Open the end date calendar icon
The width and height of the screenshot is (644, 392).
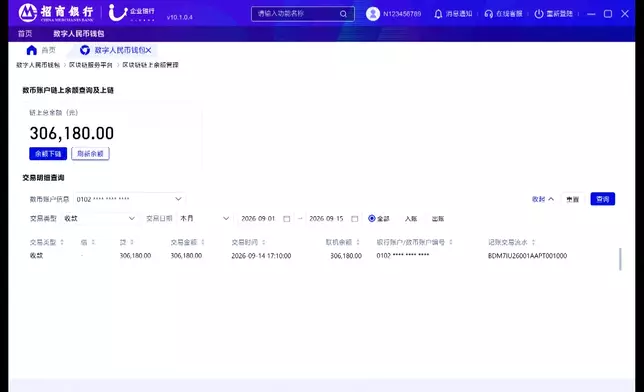[x=354, y=219]
